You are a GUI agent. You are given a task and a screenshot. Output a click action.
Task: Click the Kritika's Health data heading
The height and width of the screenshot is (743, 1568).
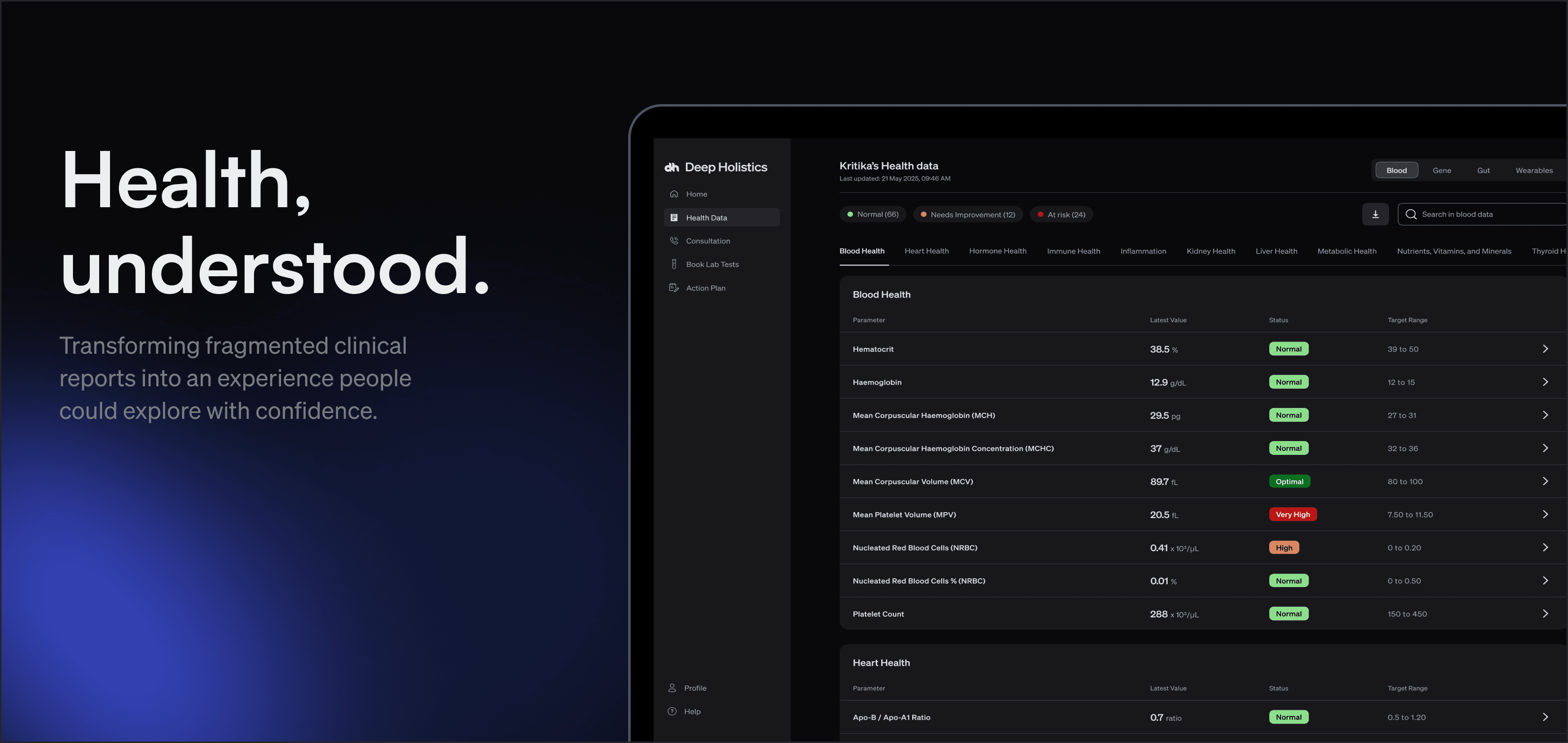(889, 166)
